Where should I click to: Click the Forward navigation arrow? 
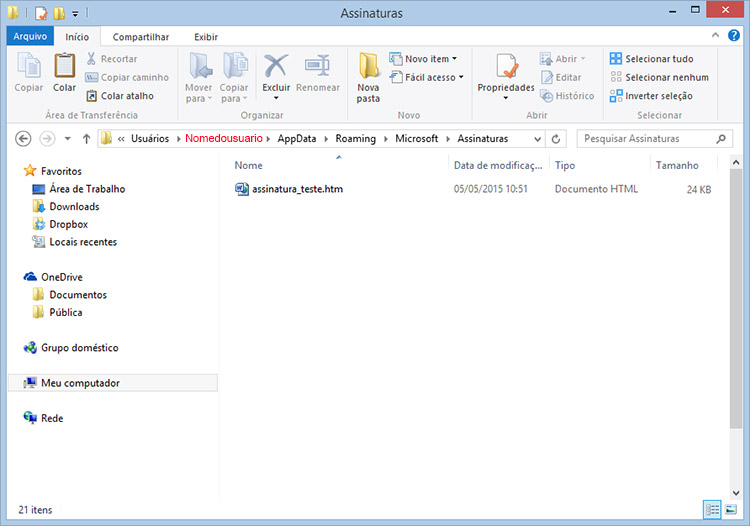coord(47,139)
